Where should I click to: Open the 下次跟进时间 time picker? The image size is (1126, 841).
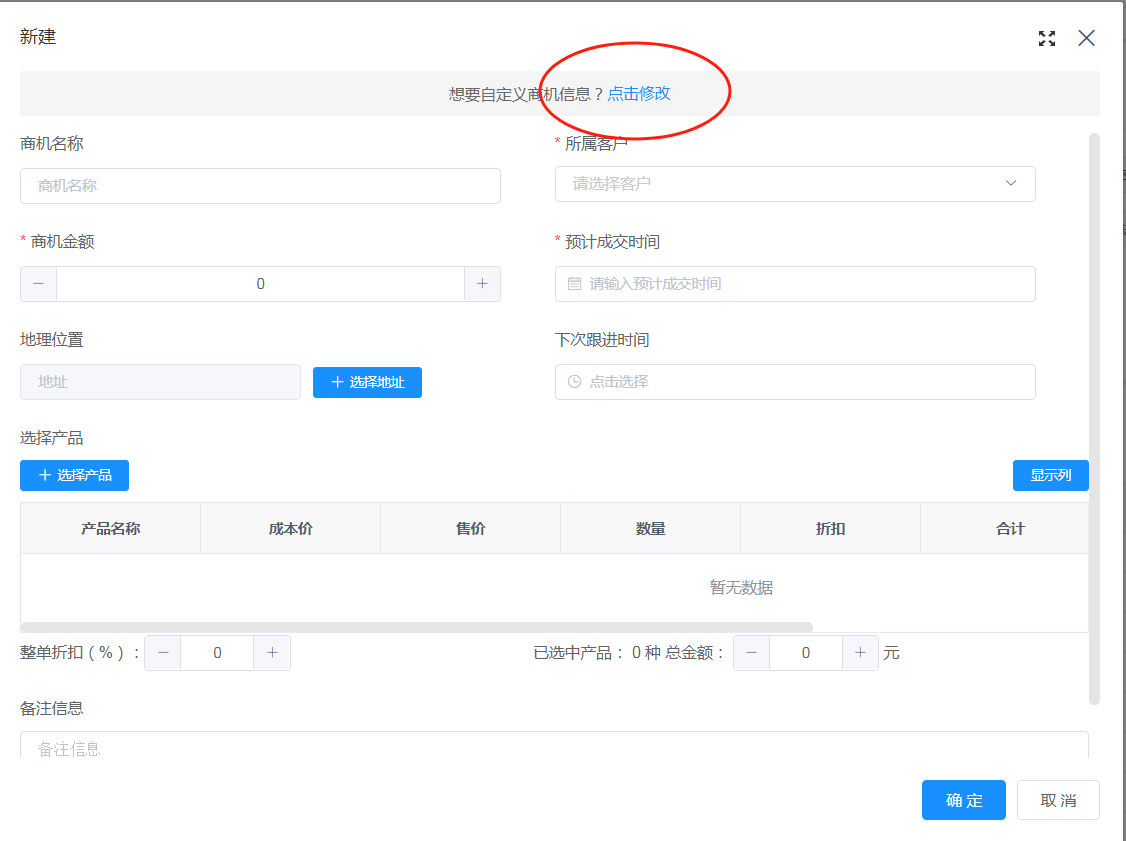point(795,382)
